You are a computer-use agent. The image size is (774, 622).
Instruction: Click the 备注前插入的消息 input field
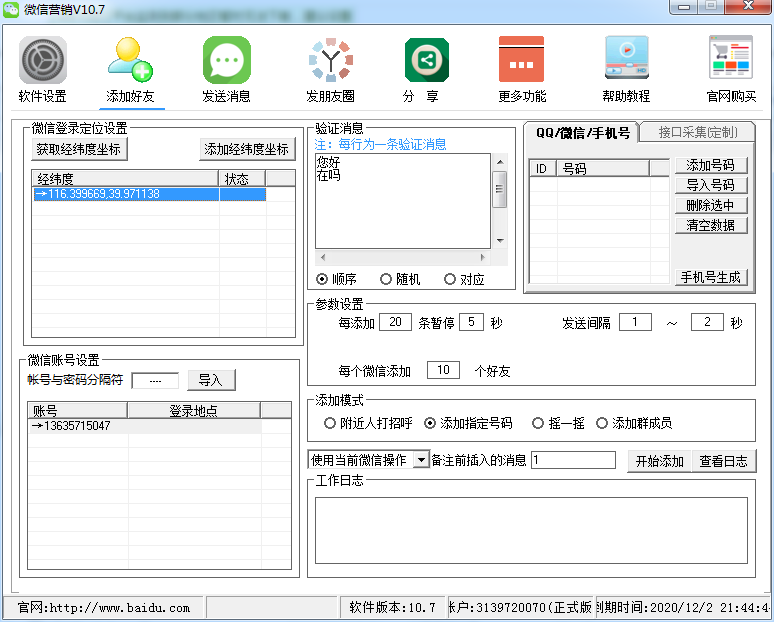point(573,460)
